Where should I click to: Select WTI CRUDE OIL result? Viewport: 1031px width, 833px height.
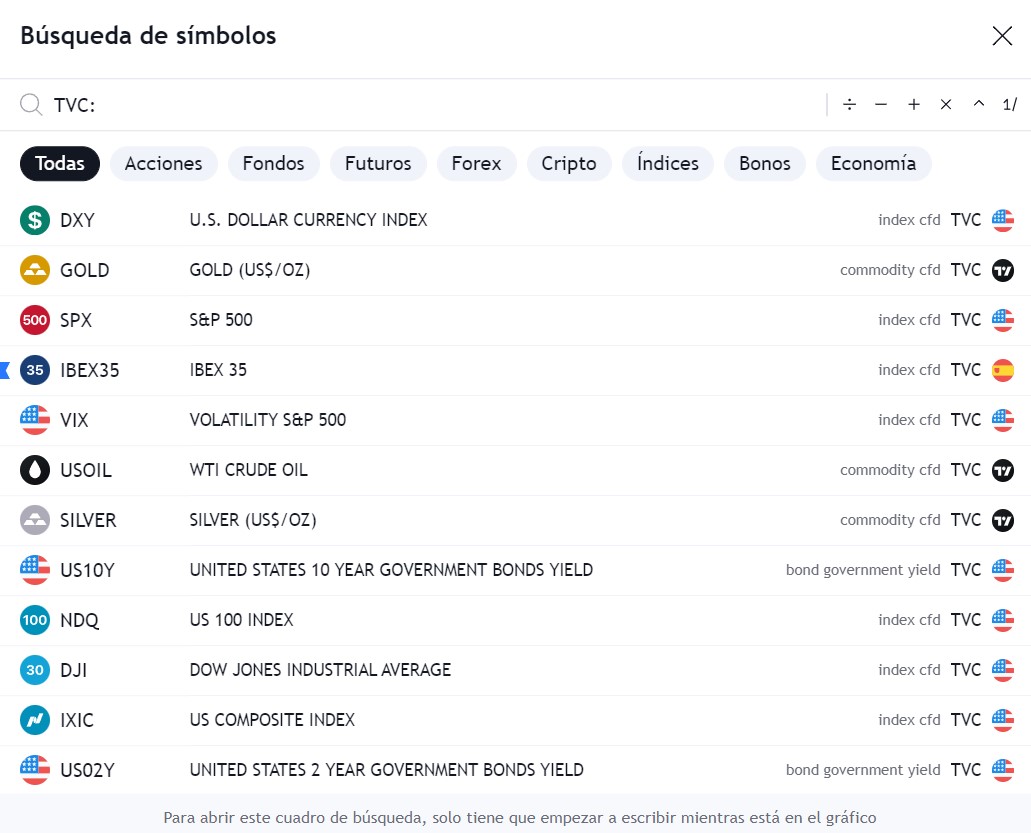249,470
